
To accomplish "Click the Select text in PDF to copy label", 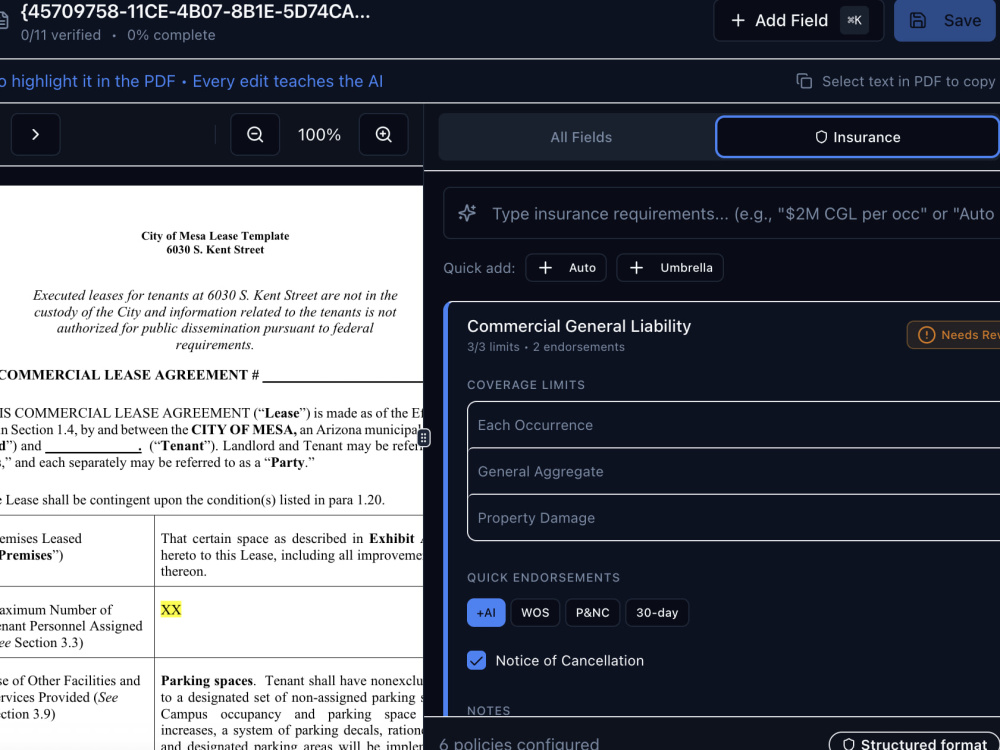I will click(x=908, y=82).
